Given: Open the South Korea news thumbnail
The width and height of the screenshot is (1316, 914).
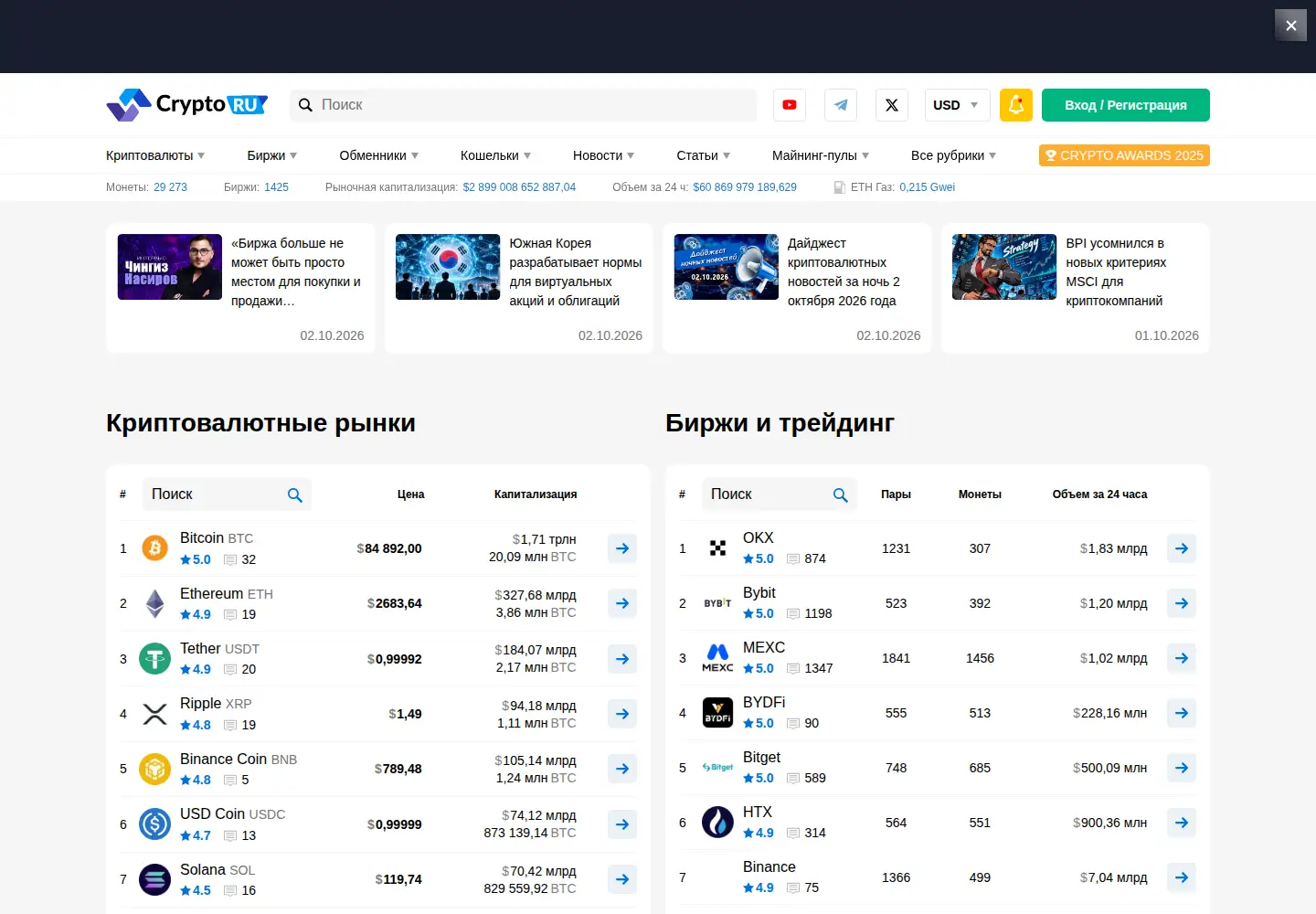Looking at the screenshot, I should click(x=448, y=267).
